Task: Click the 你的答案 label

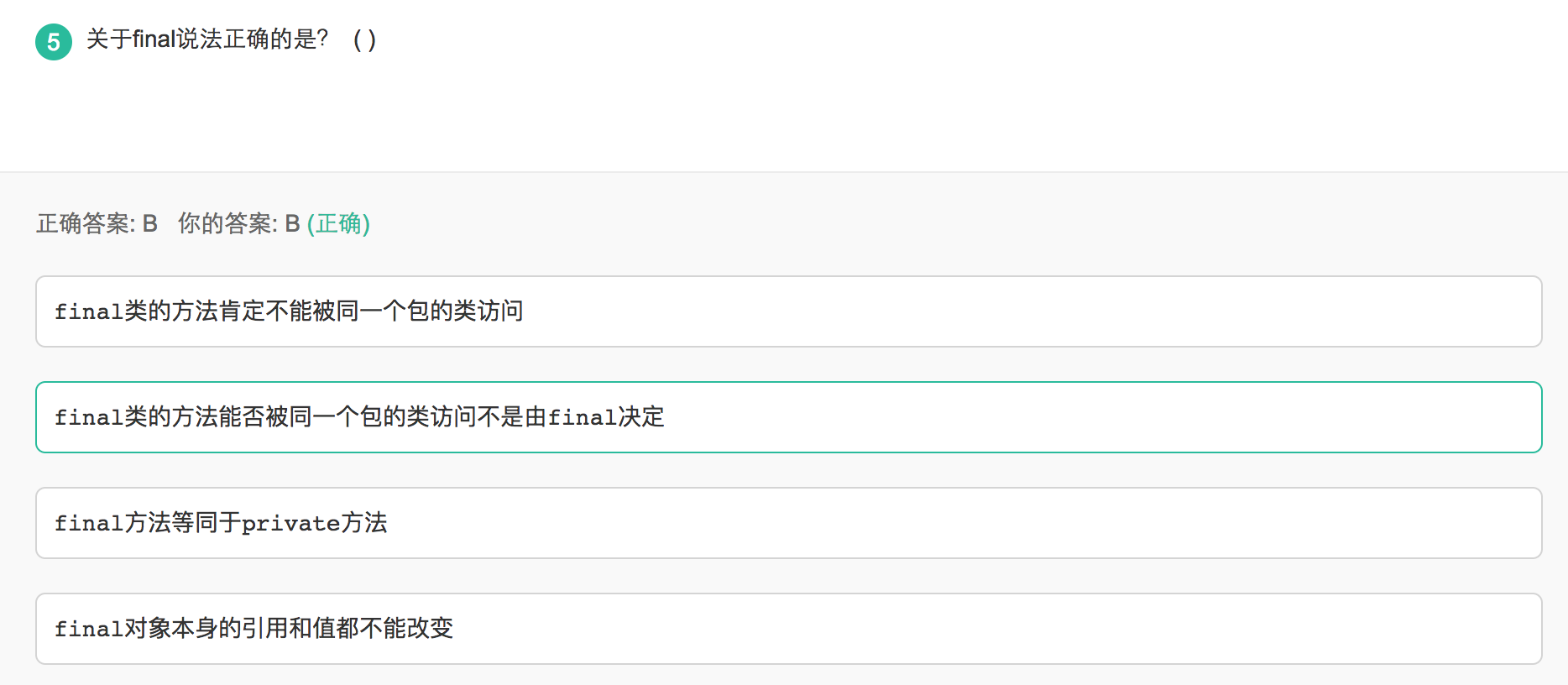Action: coord(227,223)
